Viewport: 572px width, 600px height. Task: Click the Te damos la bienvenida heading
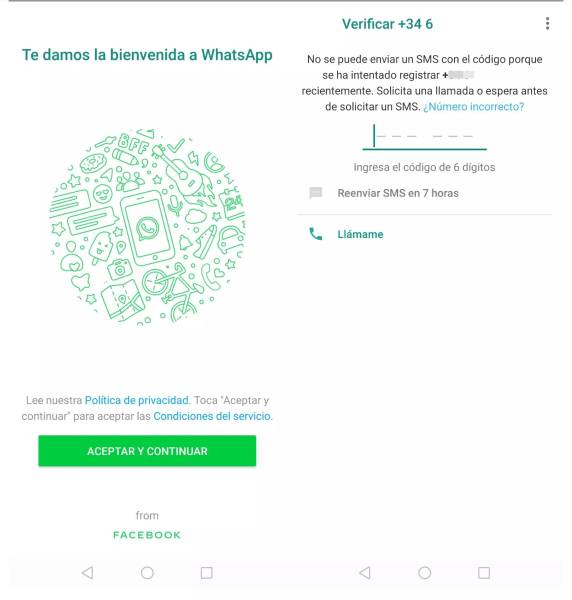147,55
